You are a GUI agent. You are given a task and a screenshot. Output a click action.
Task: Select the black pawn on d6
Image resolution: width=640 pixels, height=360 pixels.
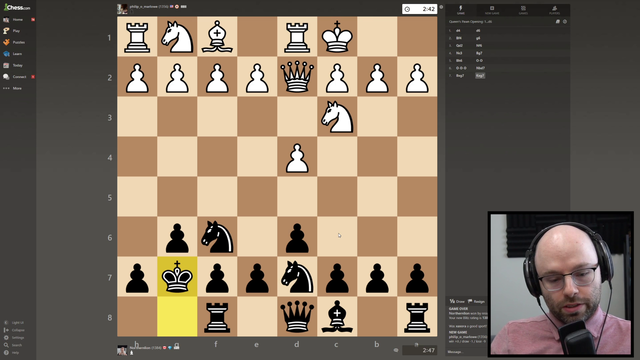pyautogui.click(x=297, y=237)
